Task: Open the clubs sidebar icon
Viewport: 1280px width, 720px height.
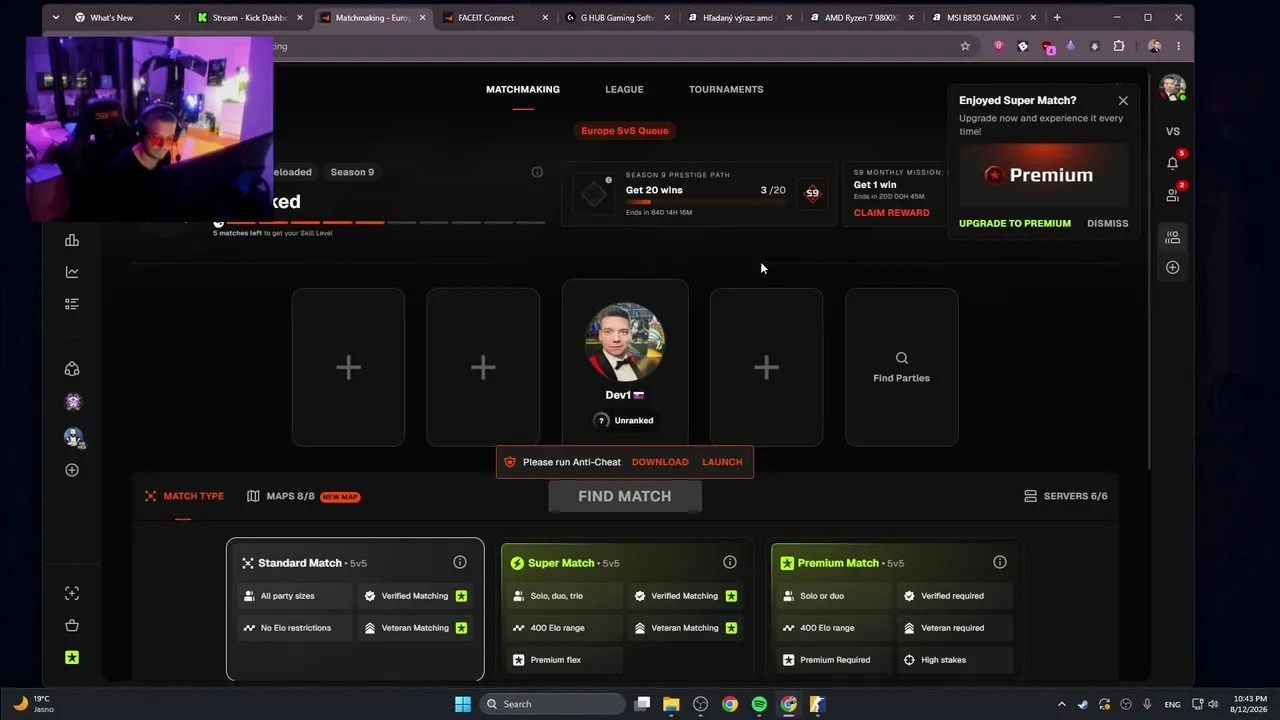Action: tap(72, 369)
